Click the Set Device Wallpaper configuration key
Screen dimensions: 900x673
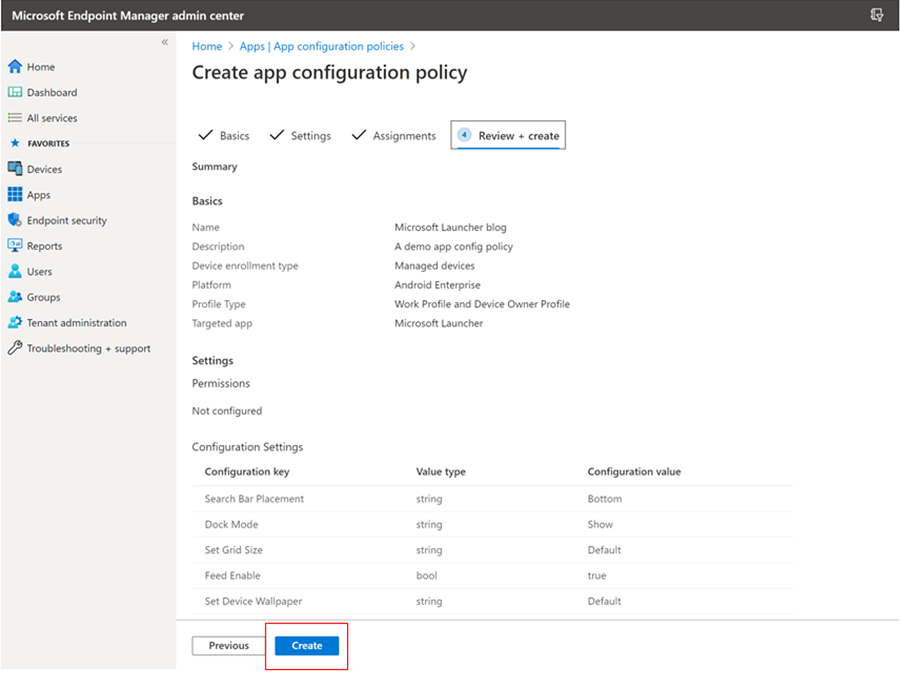[253, 601]
